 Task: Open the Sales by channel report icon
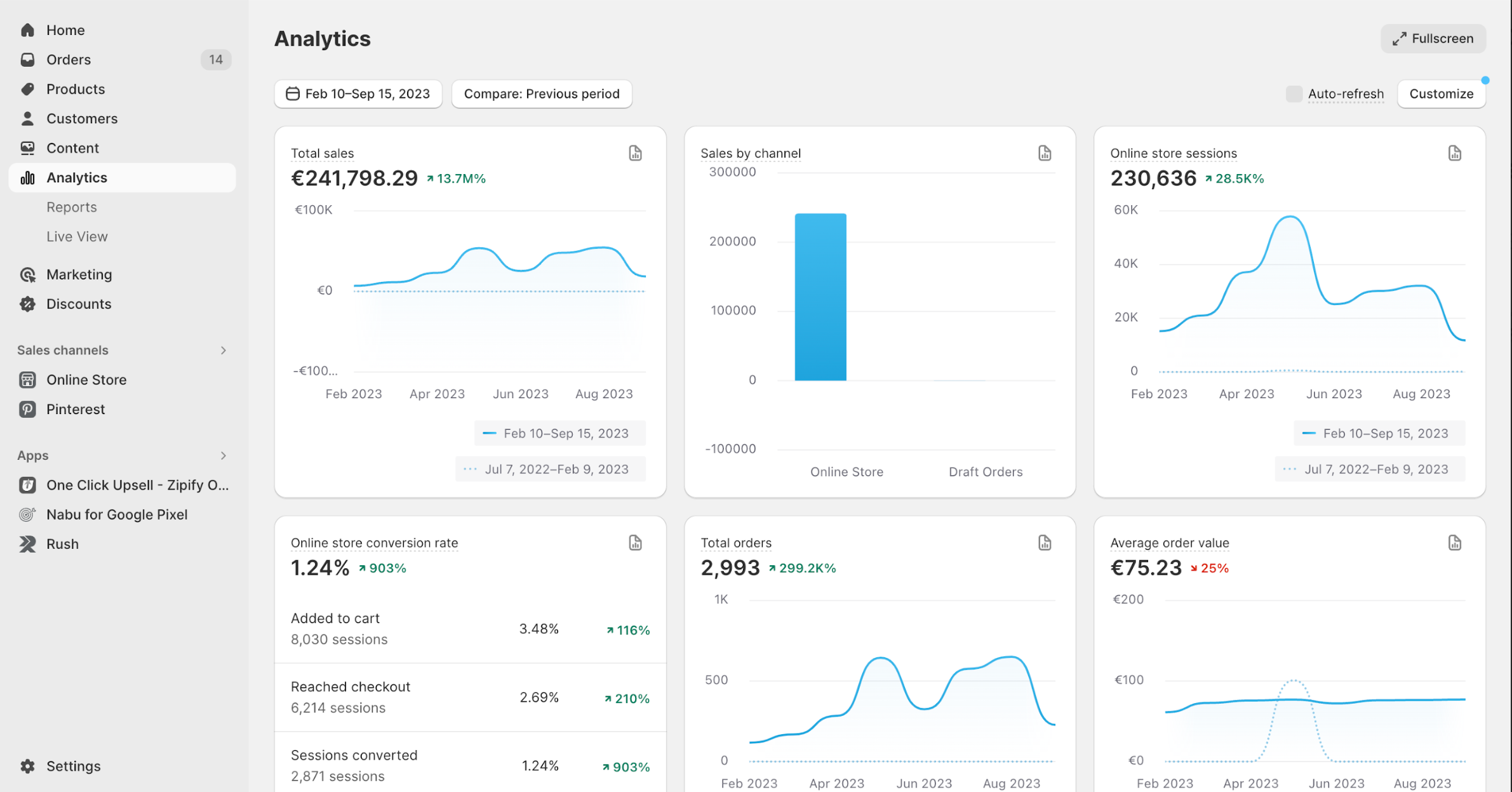(x=1045, y=153)
